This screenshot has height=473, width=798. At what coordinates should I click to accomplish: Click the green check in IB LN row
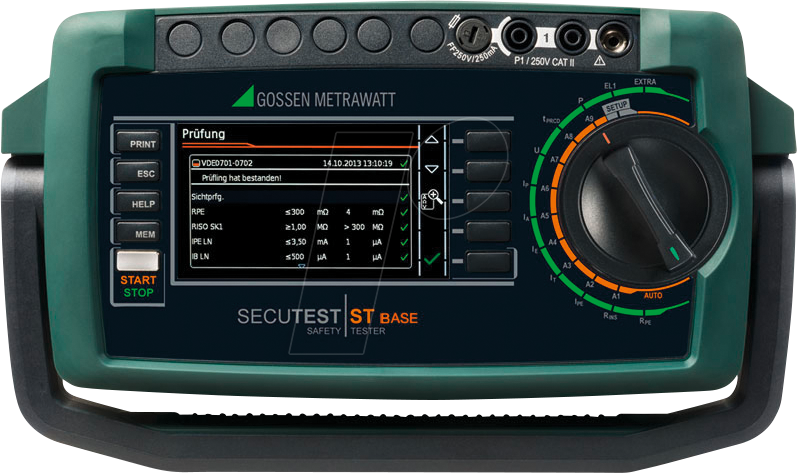point(404,257)
